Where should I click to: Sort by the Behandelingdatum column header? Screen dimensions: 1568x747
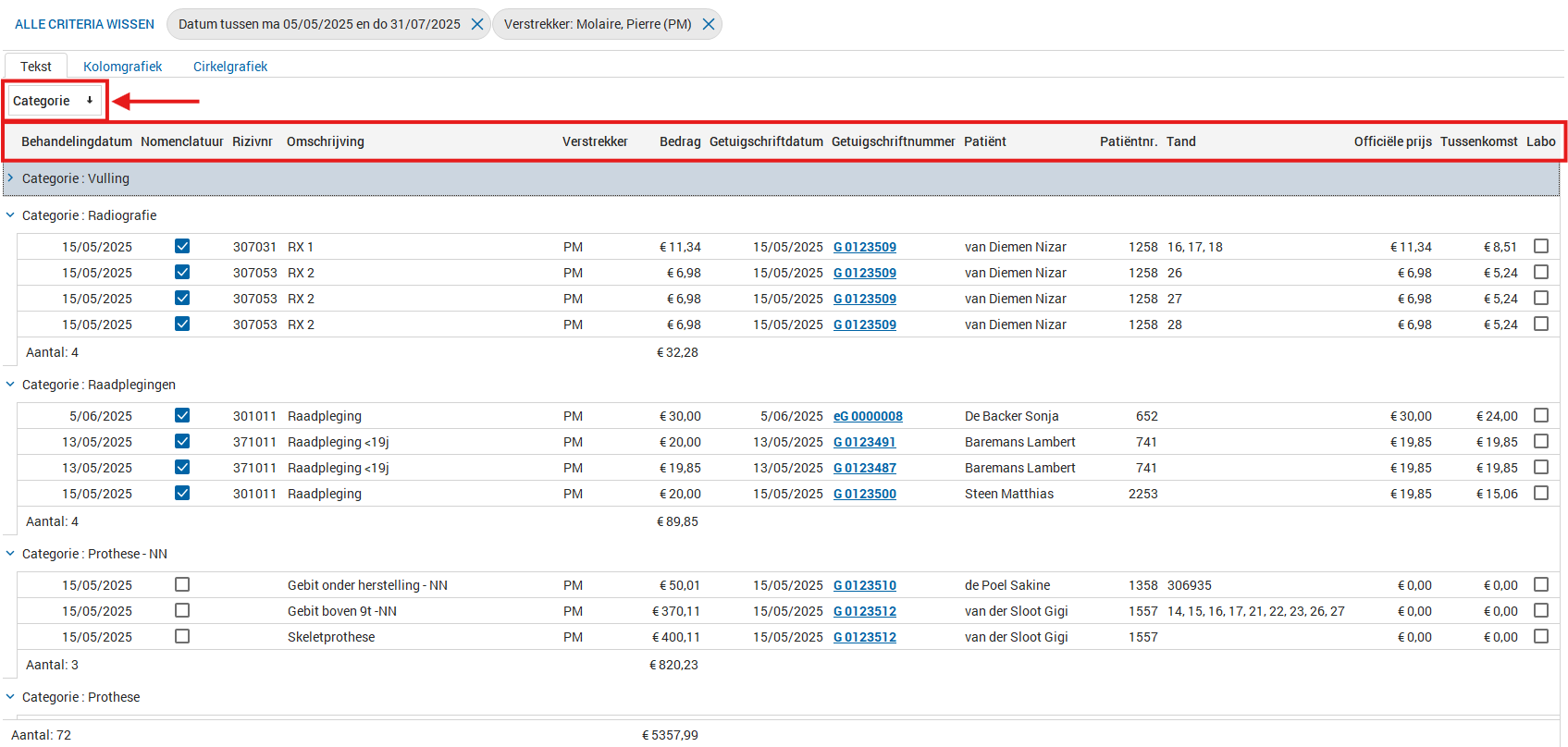tap(77, 141)
